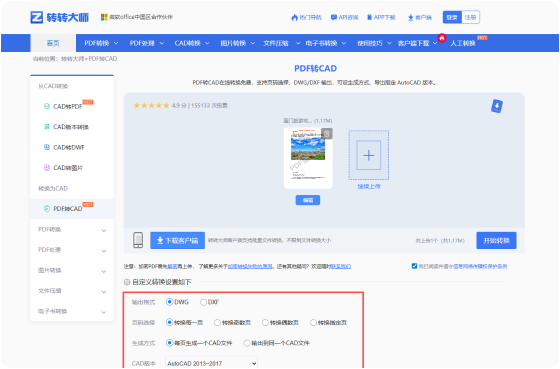Toggle the agreement checkbox near 保护条例
The width and height of the screenshot is (560, 369).
(414, 266)
